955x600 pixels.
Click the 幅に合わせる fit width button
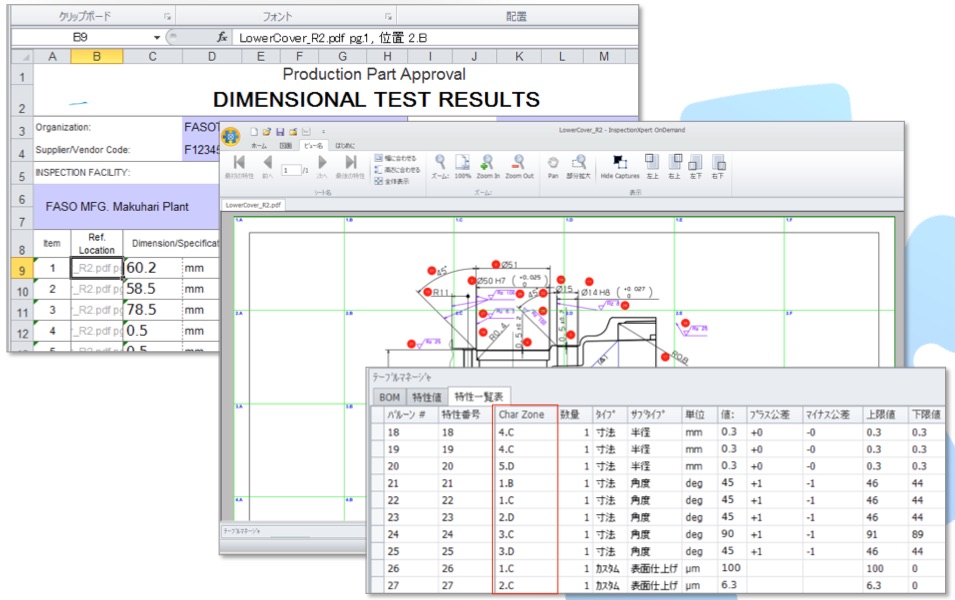pyautogui.click(x=396, y=158)
